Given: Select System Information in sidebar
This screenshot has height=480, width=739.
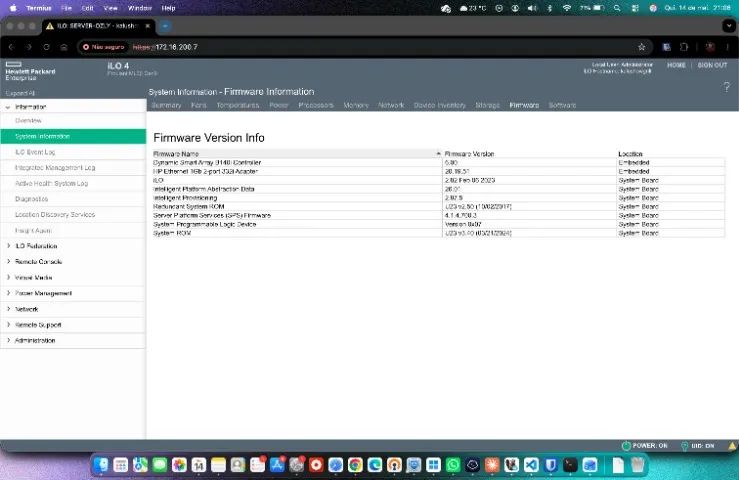Looking at the screenshot, I should click(x=73, y=136).
